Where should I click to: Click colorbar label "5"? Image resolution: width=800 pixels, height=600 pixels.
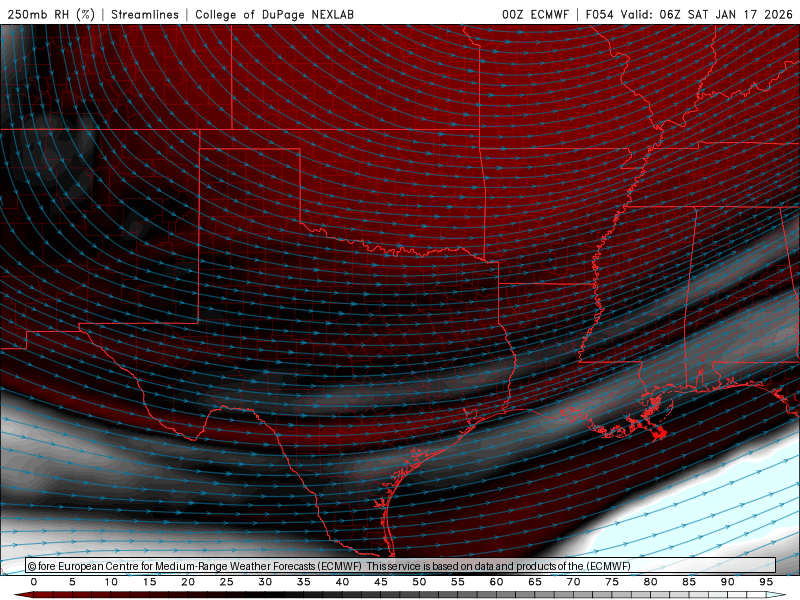tap(72, 582)
